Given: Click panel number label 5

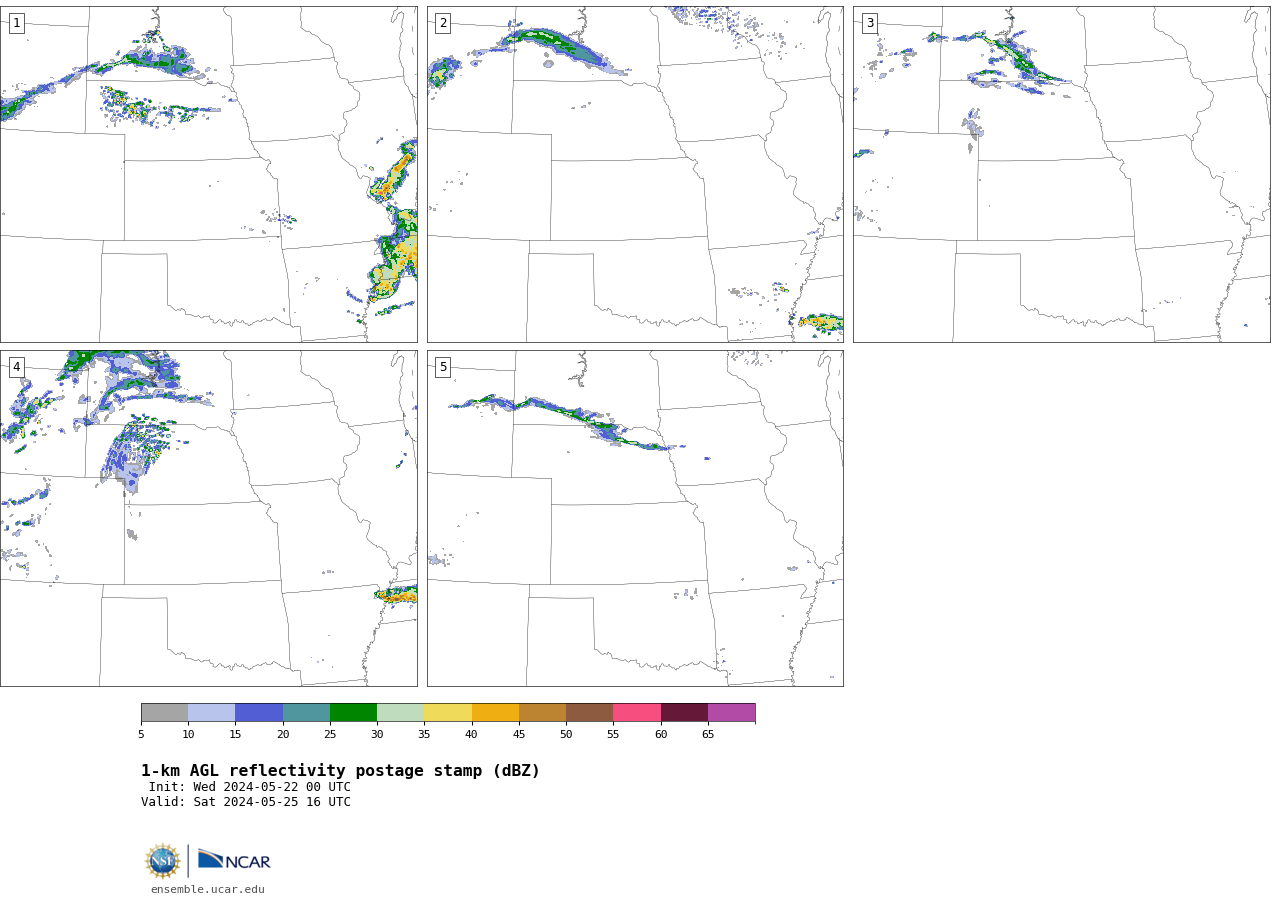Looking at the screenshot, I should (x=443, y=367).
